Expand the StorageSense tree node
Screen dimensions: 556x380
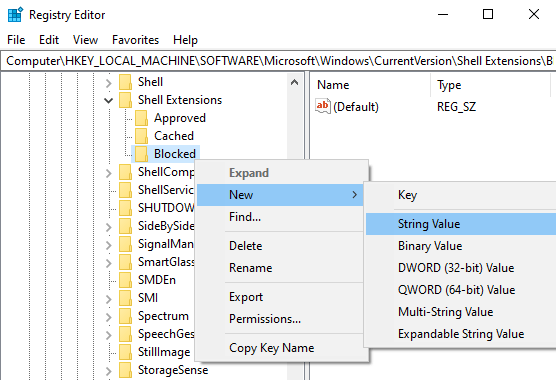tap(109, 371)
